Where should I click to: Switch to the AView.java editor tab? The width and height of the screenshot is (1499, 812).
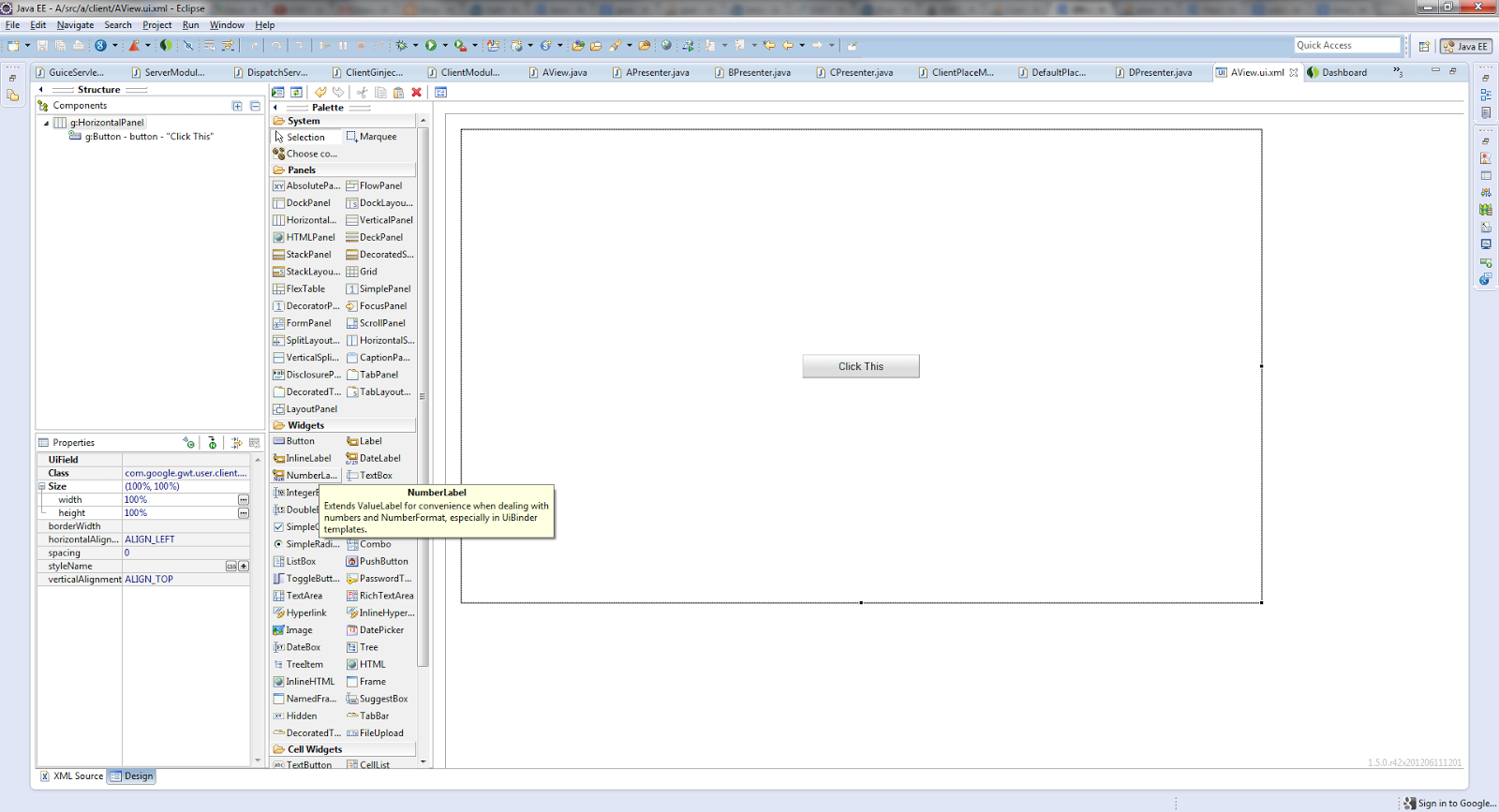557,72
